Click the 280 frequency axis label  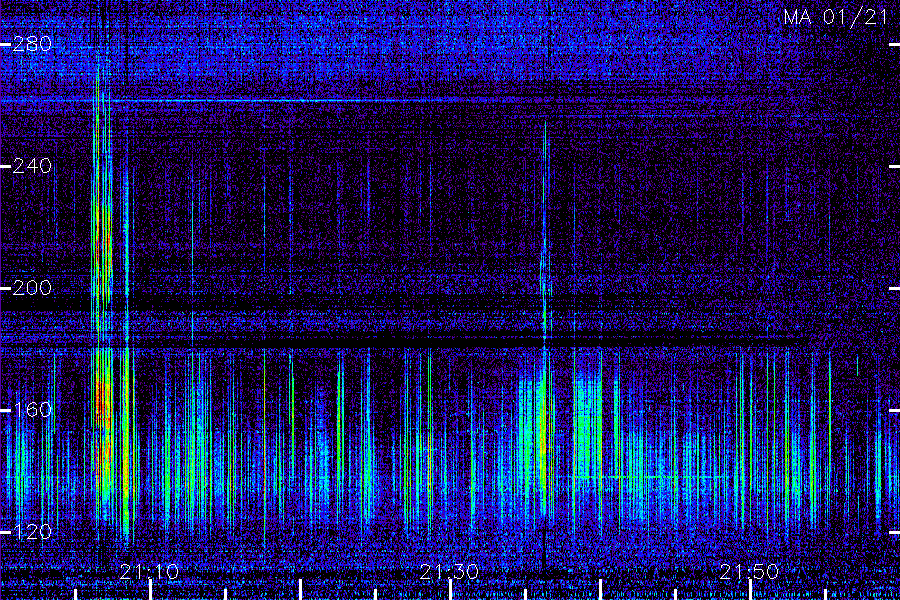pos(32,44)
